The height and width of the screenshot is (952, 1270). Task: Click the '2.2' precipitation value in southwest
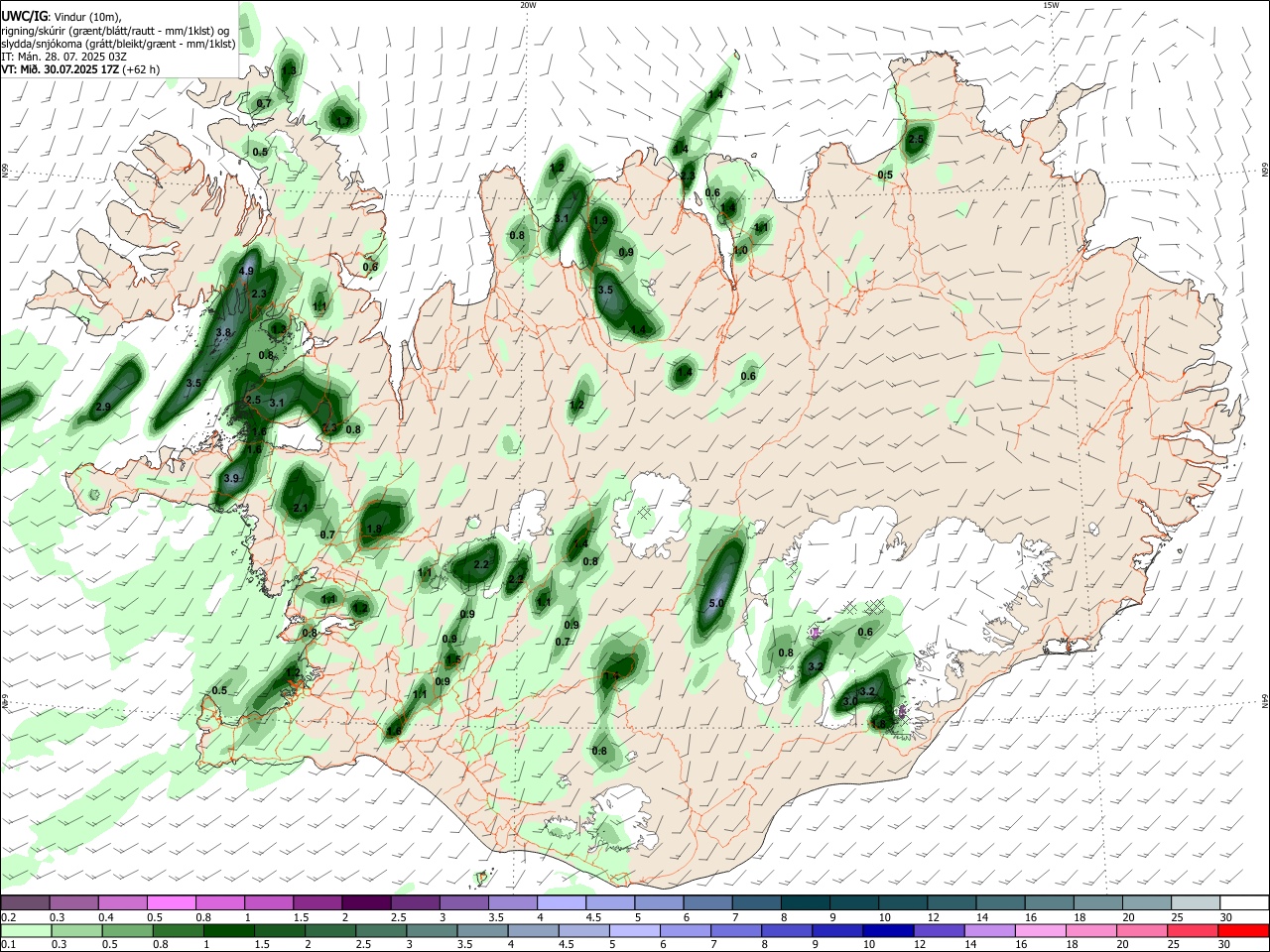(x=482, y=564)
